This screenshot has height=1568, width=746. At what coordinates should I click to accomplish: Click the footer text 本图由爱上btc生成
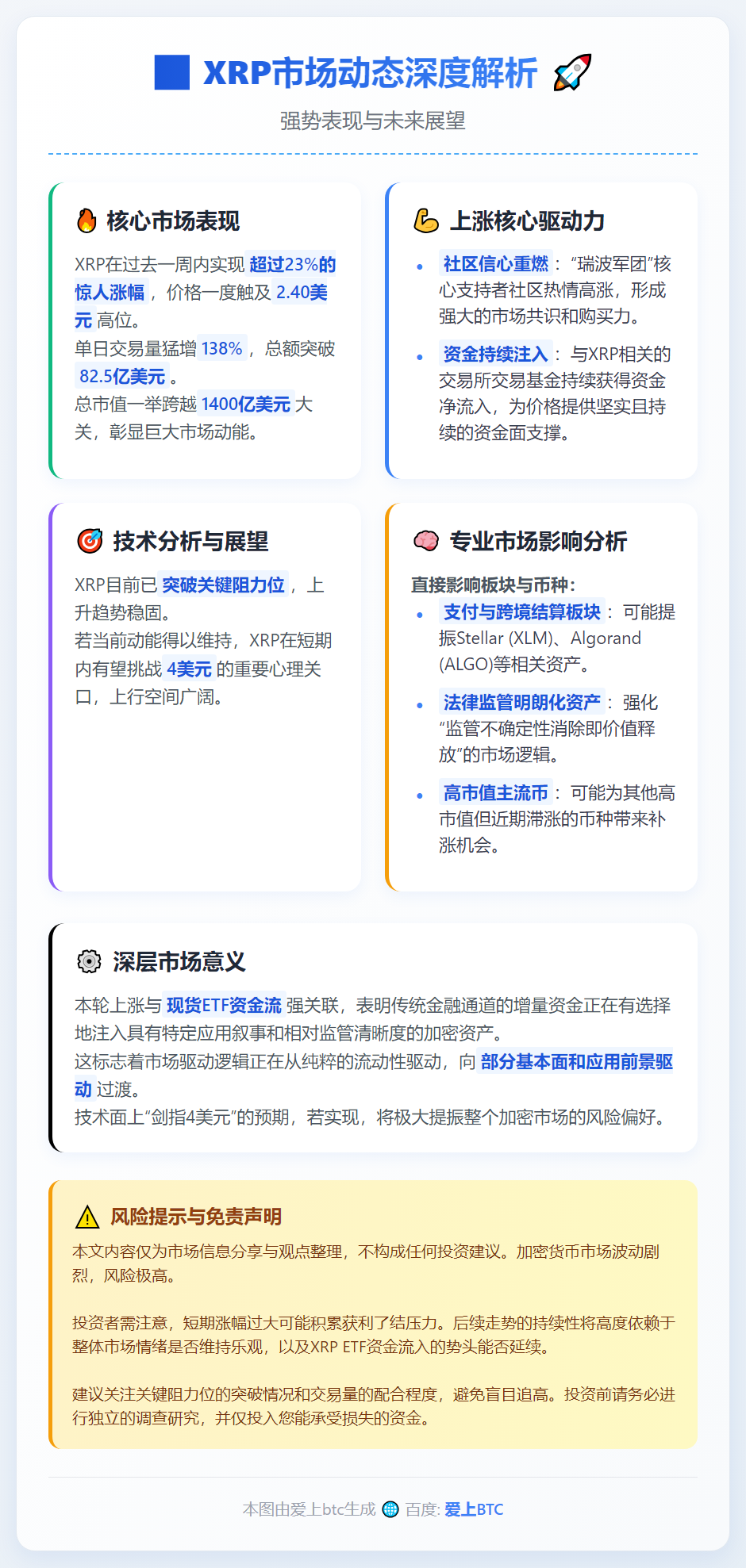pos(310,1509)
